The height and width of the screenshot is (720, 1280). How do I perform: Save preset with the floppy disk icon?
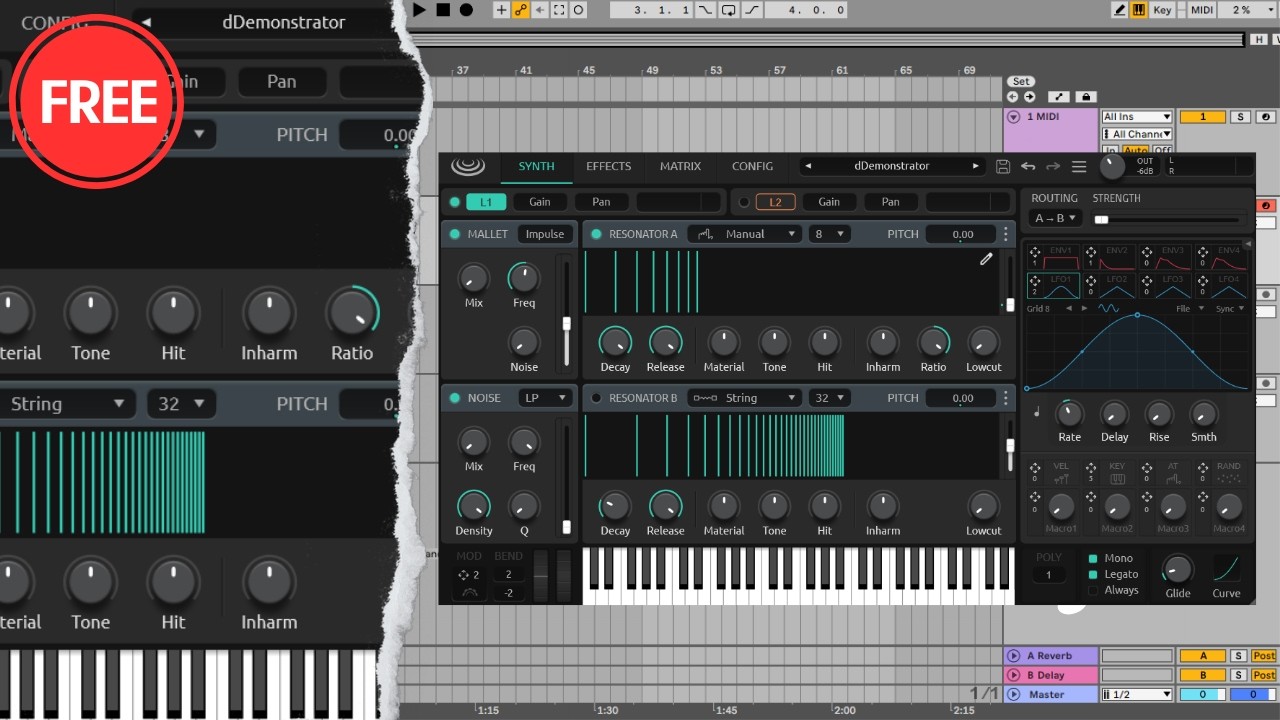[x=1003, y=167]
